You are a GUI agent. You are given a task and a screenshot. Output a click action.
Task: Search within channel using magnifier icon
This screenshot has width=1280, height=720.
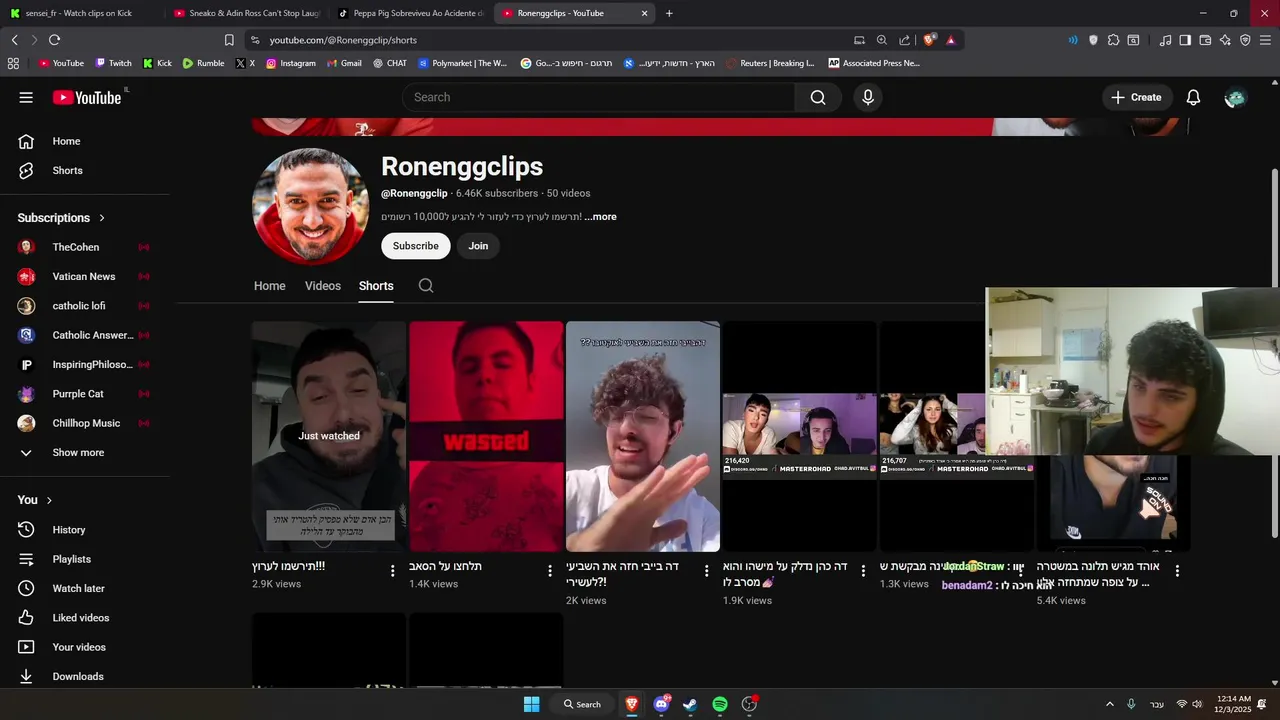click(426, 286)
